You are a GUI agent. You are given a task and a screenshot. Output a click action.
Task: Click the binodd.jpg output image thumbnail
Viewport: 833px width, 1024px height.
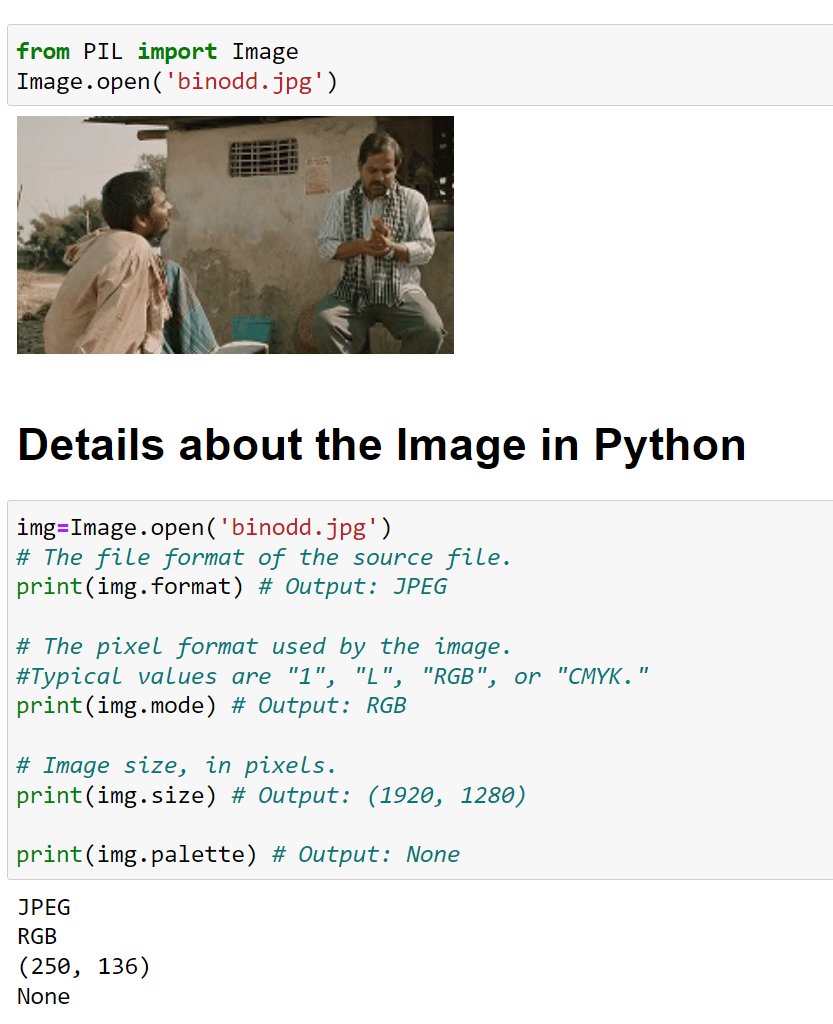coord(235,235)
